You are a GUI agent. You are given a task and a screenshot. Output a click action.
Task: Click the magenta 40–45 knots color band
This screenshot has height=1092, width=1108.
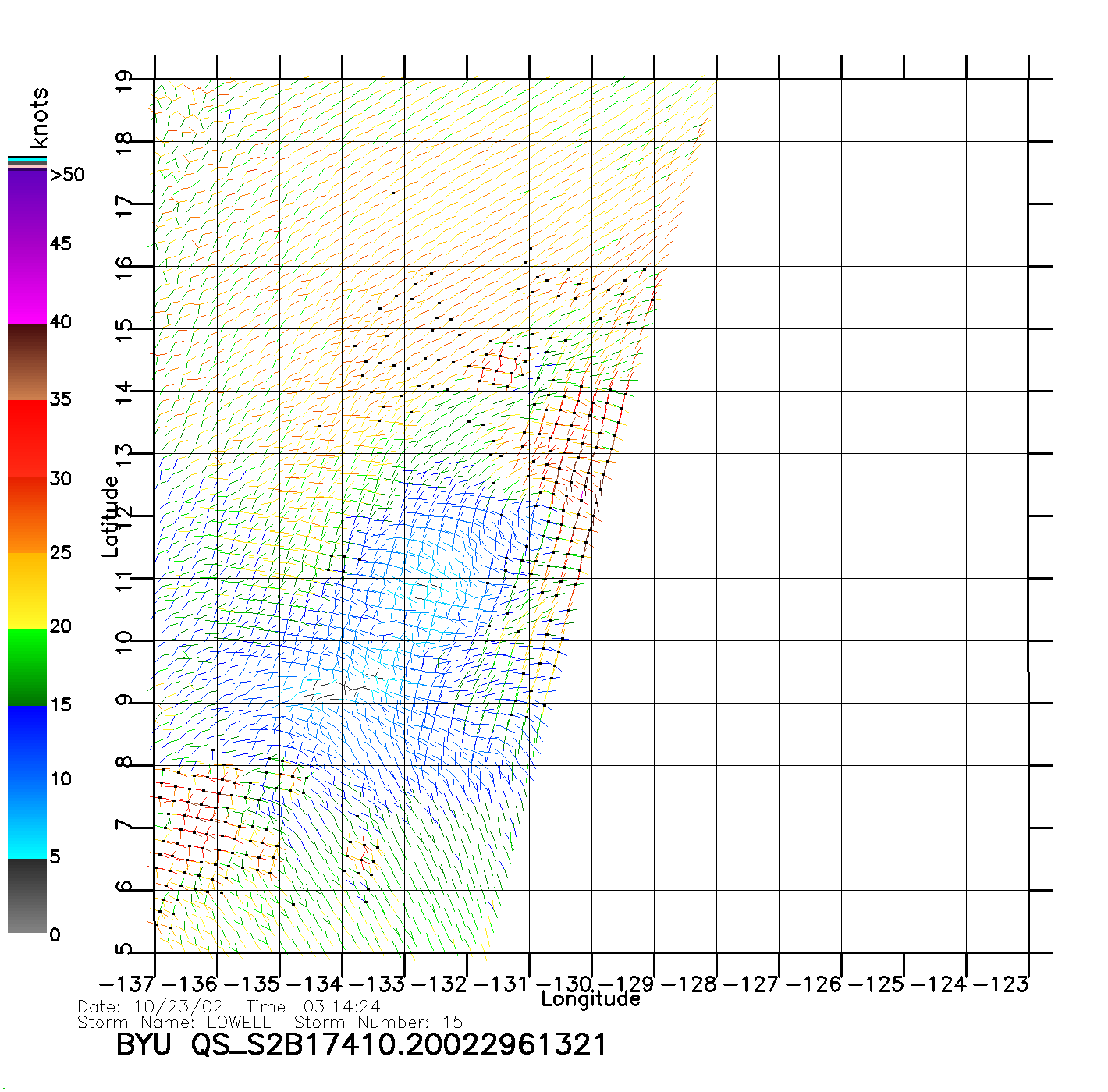(x=27, y=285)
